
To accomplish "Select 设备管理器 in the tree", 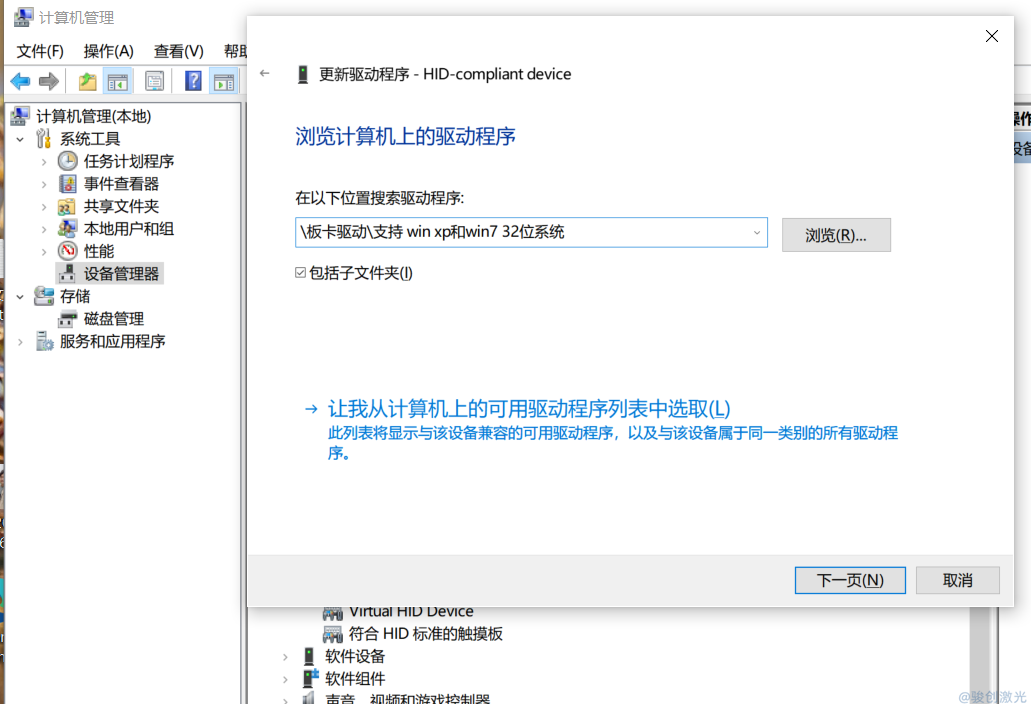I will pos(121,273).
